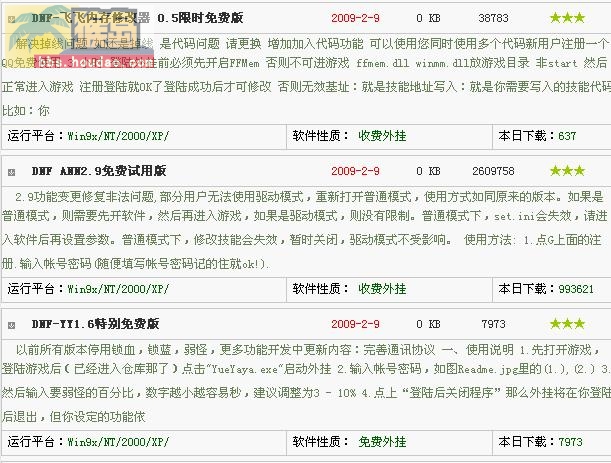The height and width of the screenshot is (463, 611).
Task: Click the Win9x/NT/2000/XP/ platform text under ANN2.9
Action: [x=118, y=289]
